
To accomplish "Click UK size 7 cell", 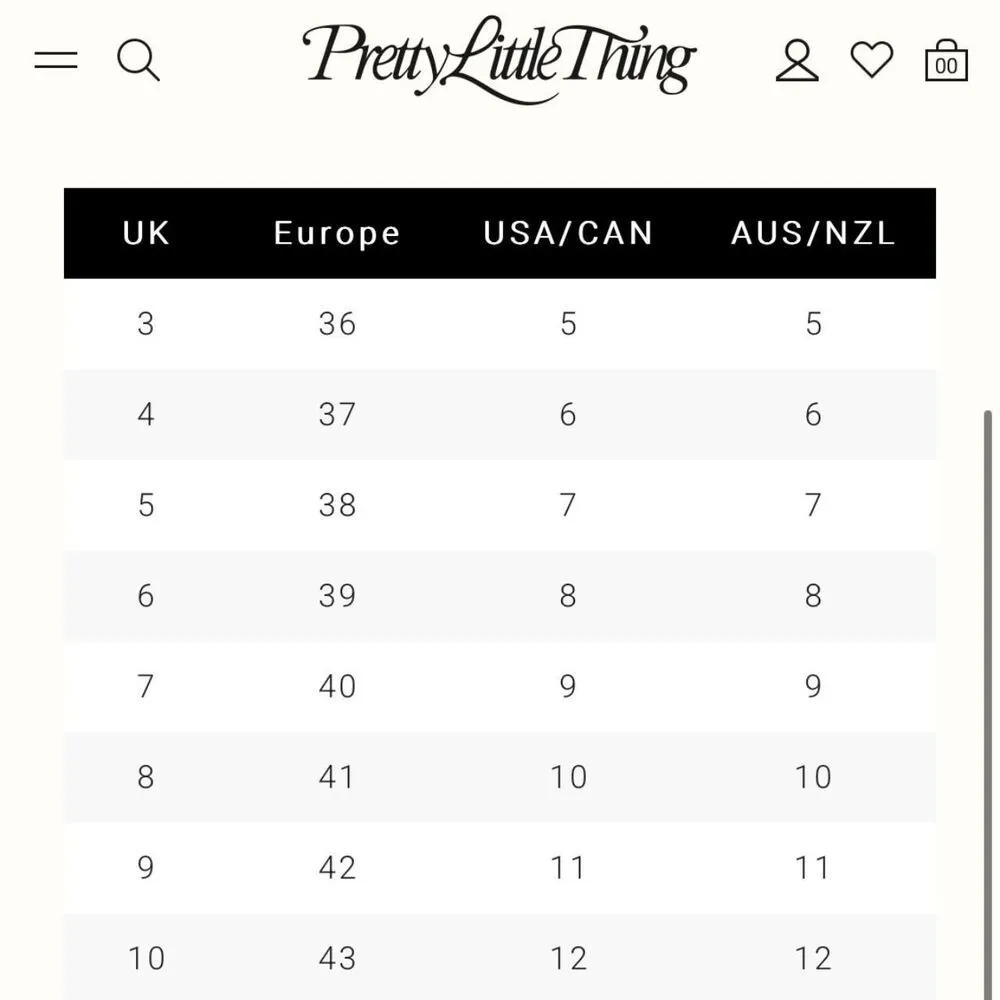I will pos(146,686).
